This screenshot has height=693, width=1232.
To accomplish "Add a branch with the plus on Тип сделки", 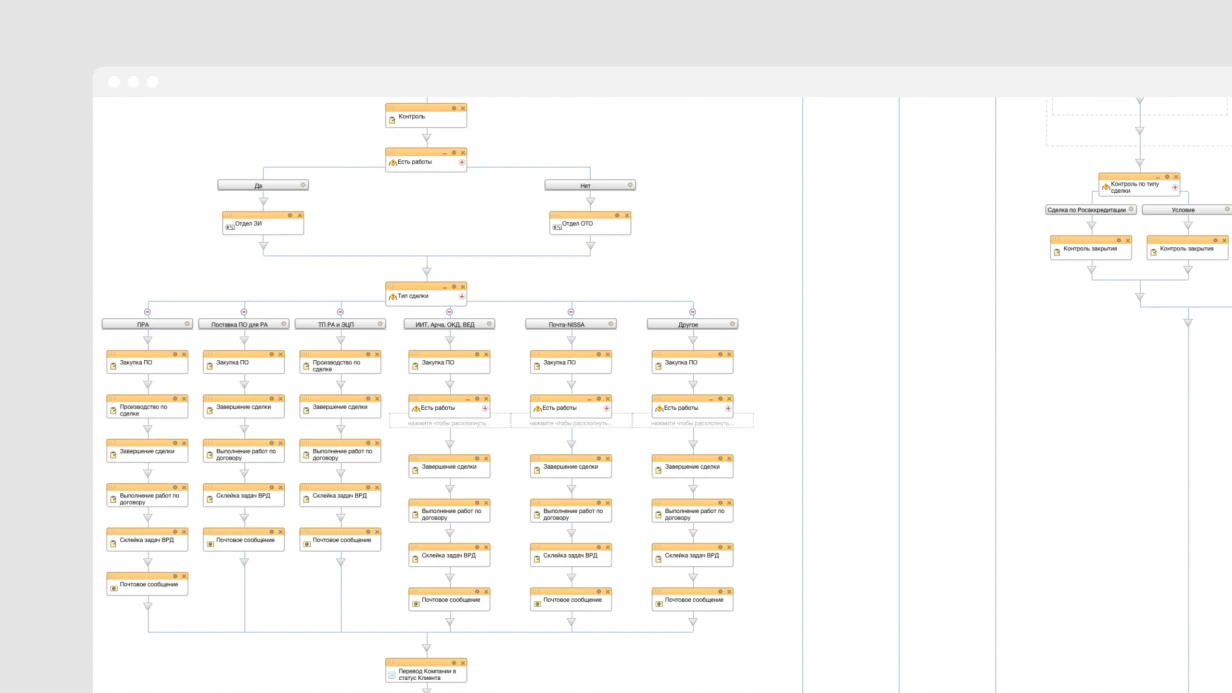I will click(x=462, y=297).
